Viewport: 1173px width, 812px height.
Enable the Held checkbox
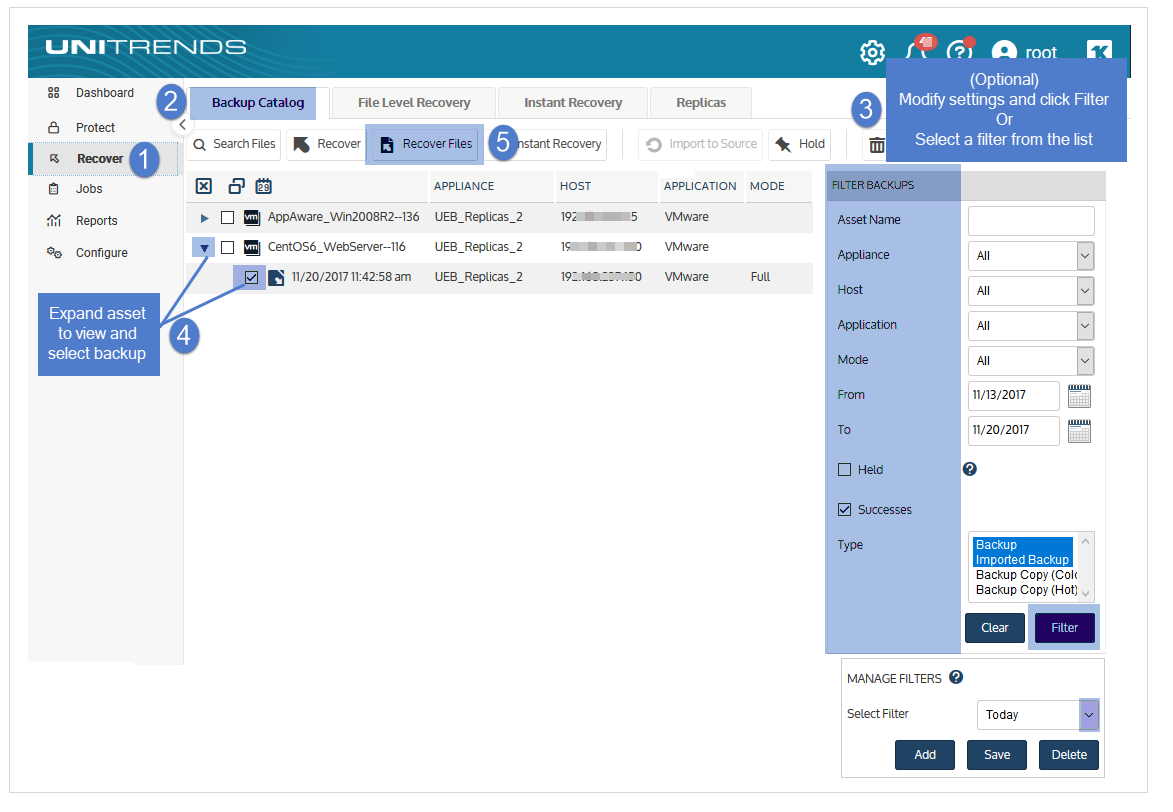pyautogui.click(x=845, y=470)
